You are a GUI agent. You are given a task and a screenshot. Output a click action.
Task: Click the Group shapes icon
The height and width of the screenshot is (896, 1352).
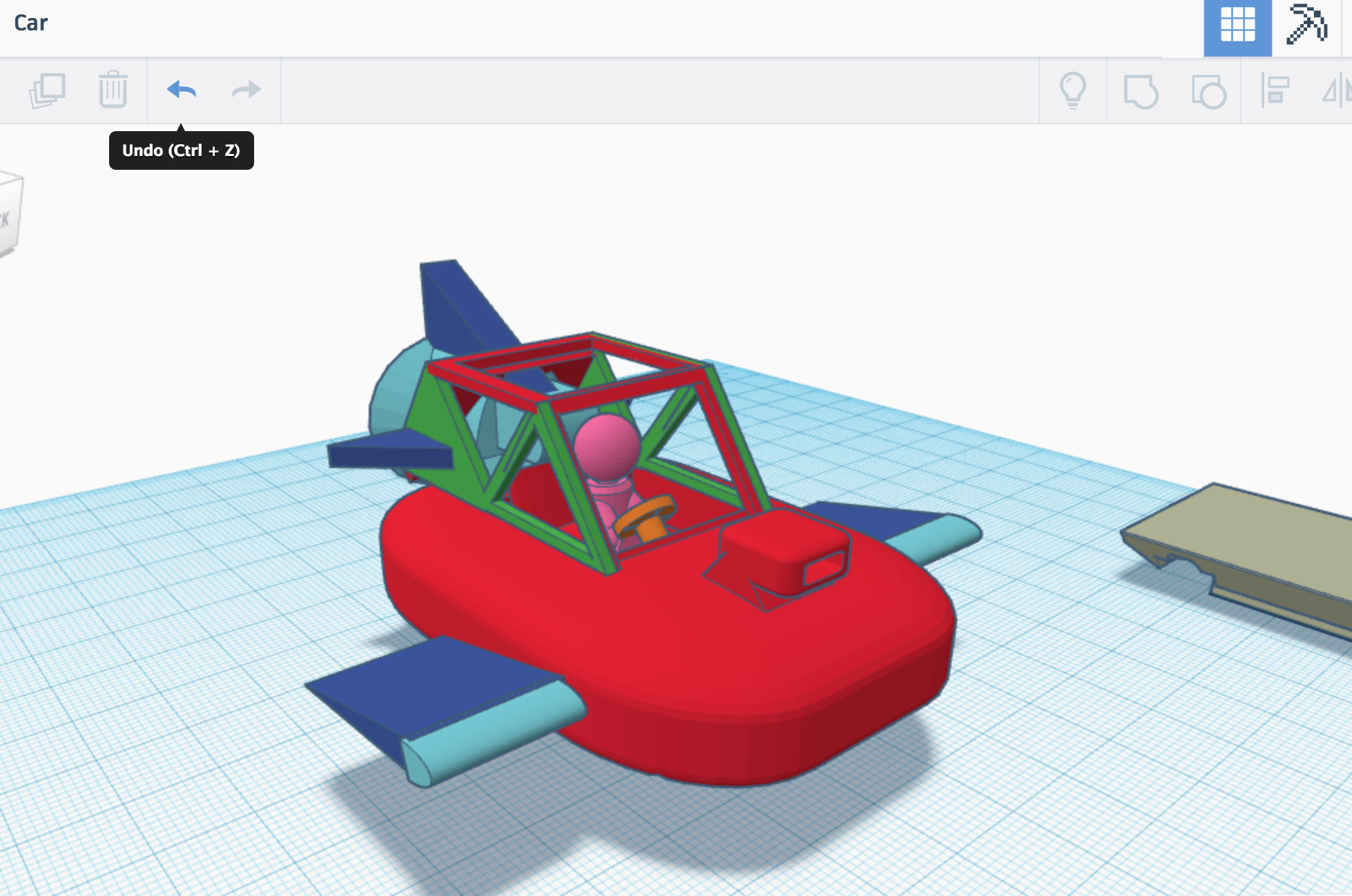1140,91
